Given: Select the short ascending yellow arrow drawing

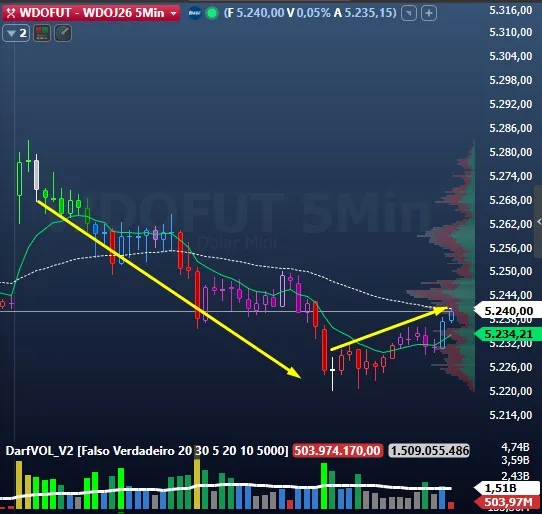Looking at the screenshot, I should pos(389,328).
